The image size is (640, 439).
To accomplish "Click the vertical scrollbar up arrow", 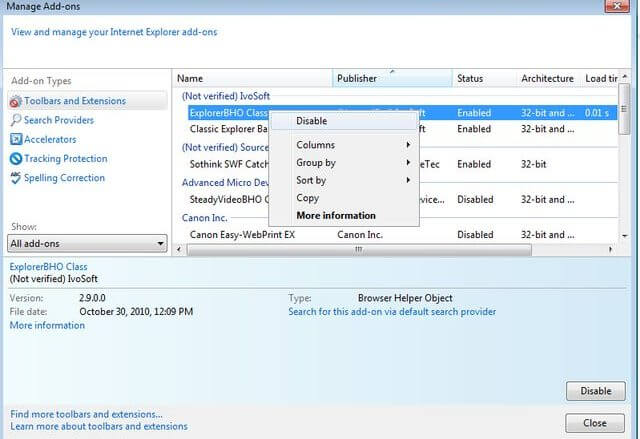I will pos(624,77).
